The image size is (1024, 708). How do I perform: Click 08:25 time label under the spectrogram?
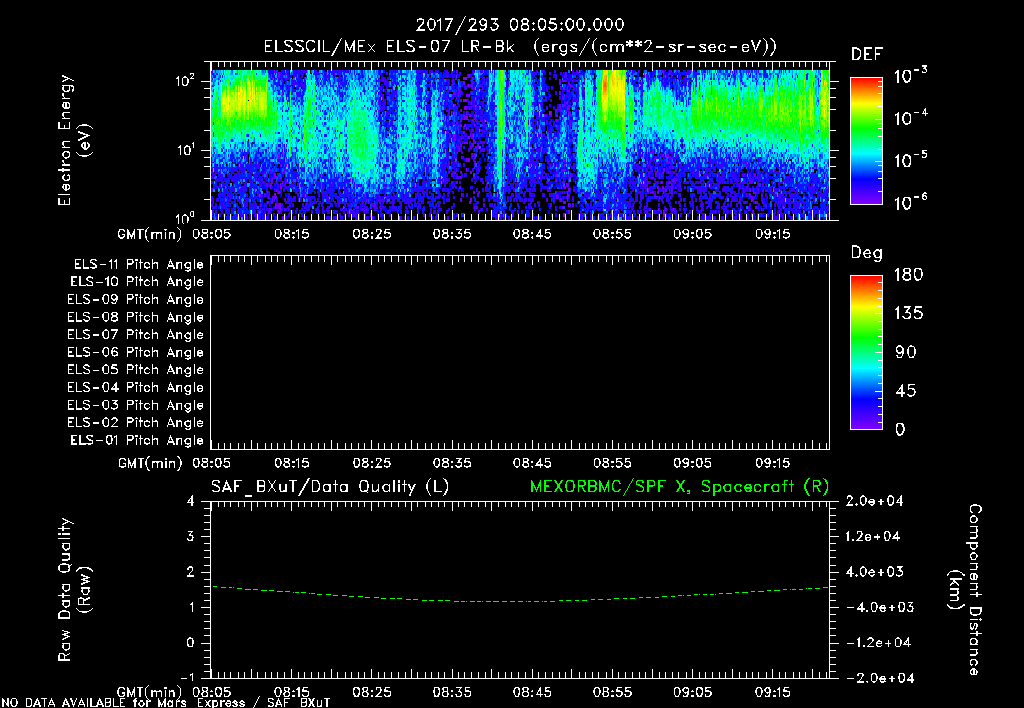372,234
